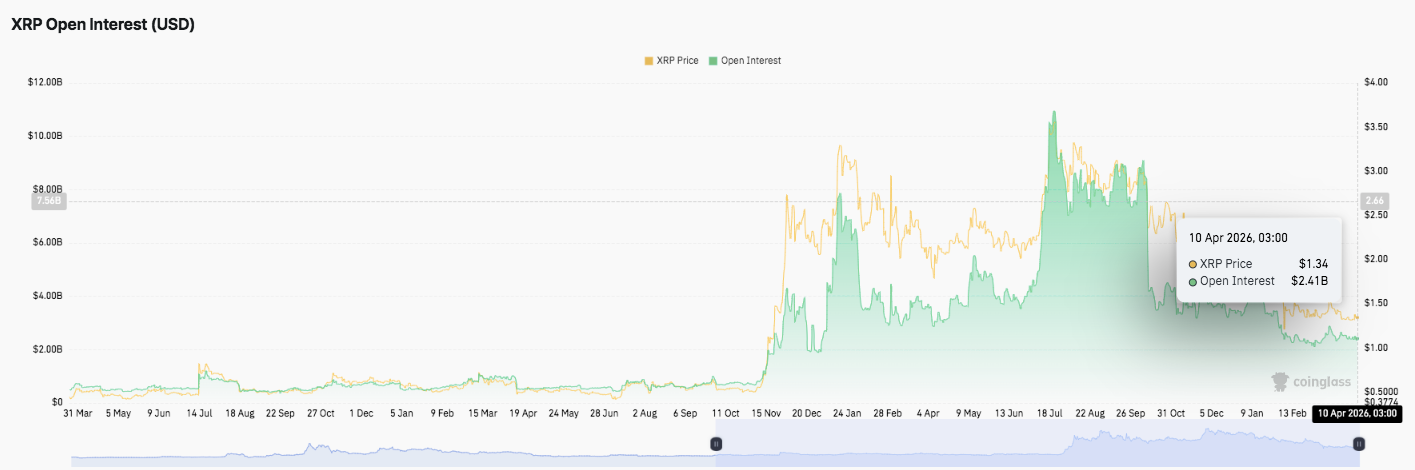
Task: Click the right range slider handle
Action: 1359,443
